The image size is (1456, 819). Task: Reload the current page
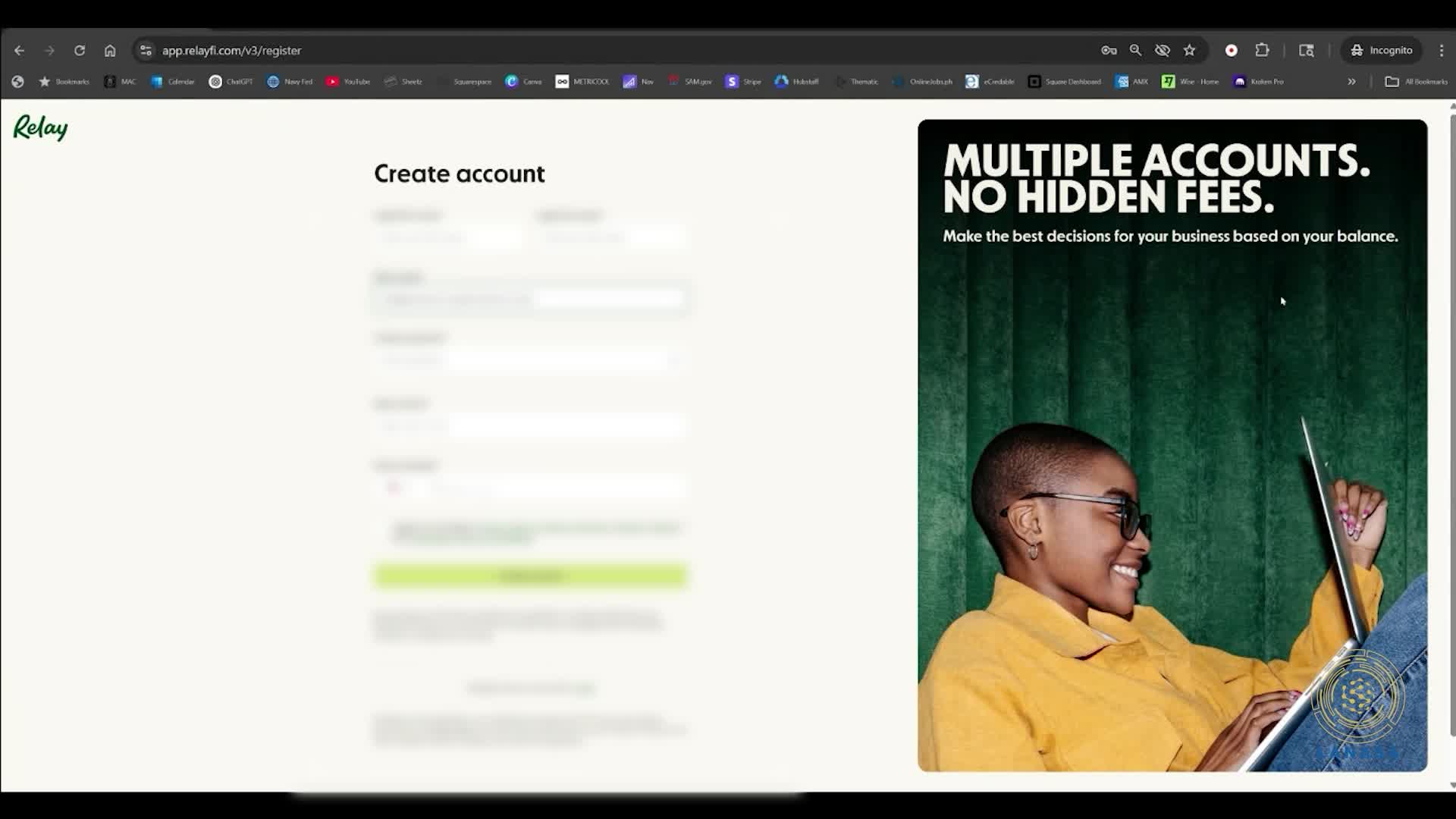pos(80,50)
